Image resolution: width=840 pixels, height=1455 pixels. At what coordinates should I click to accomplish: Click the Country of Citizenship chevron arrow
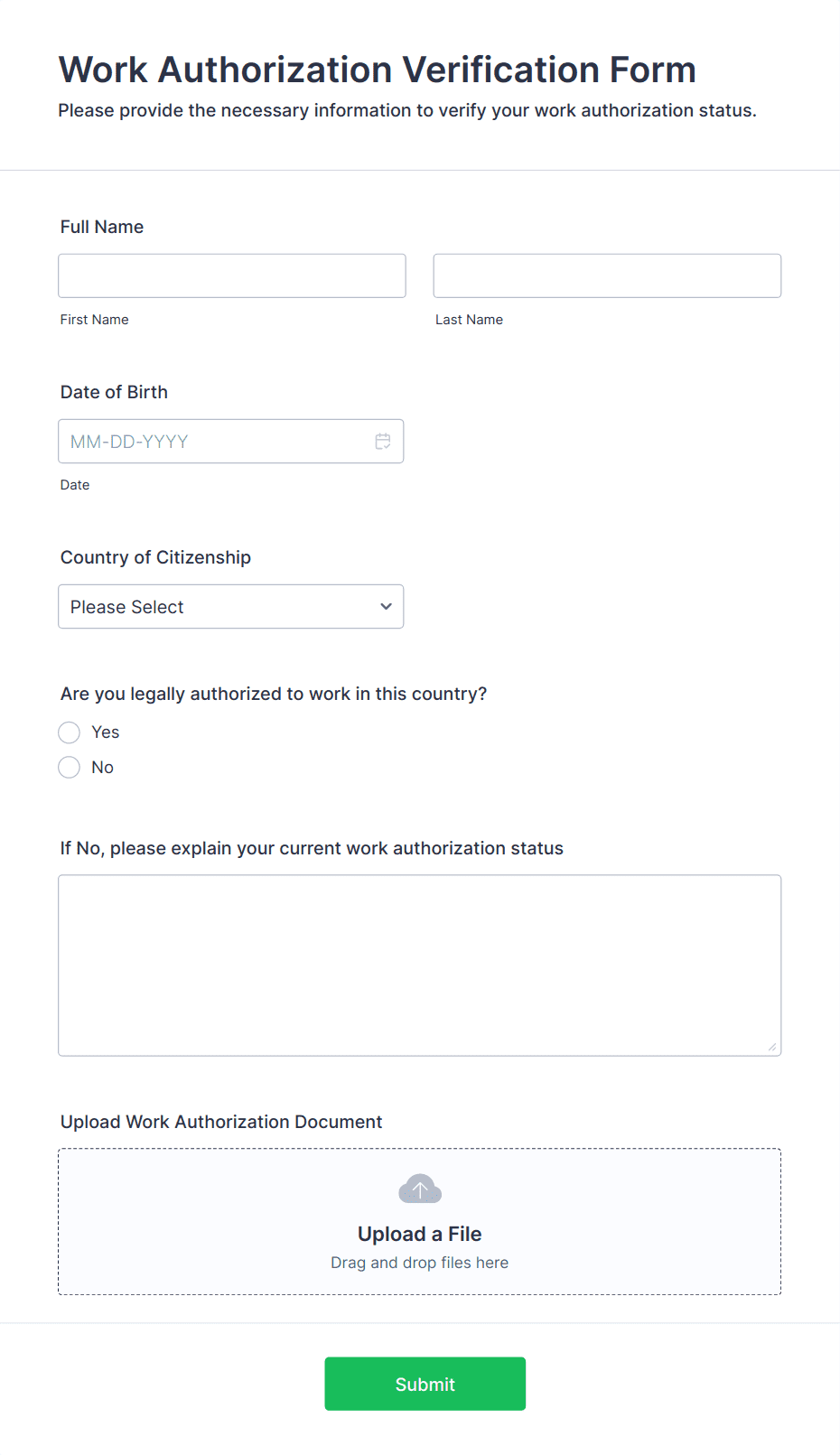(386, 607)
